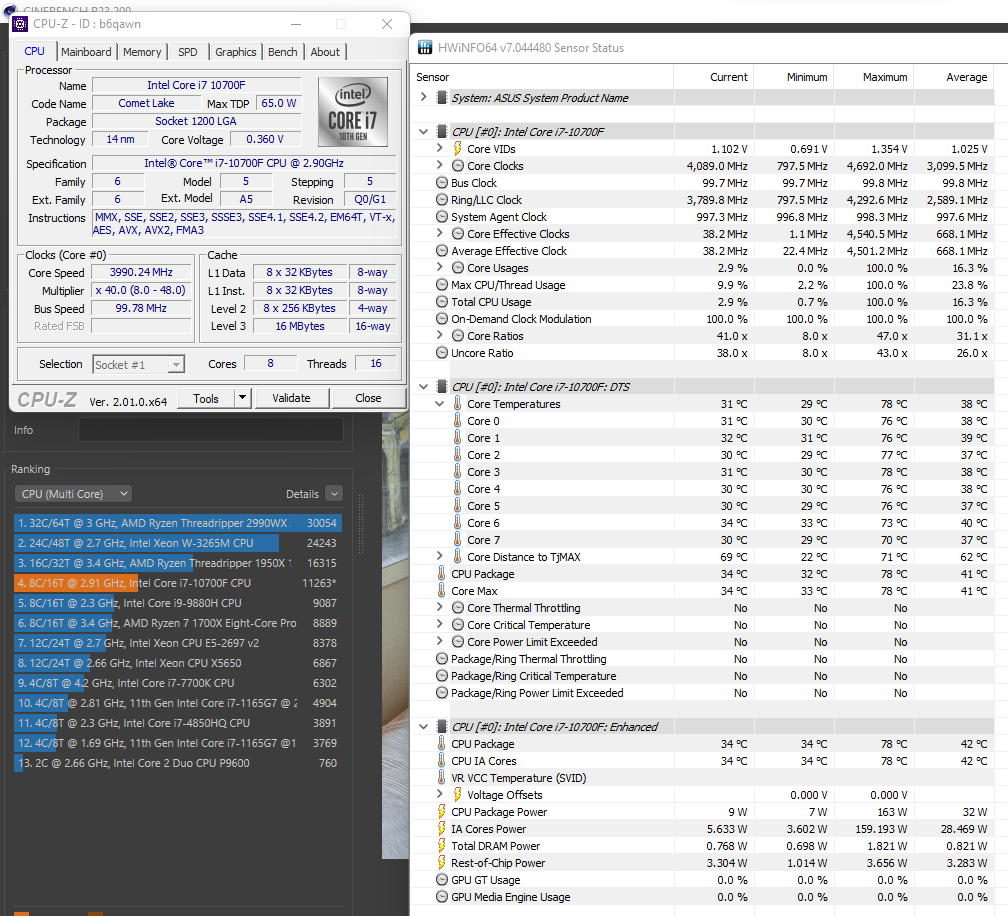This screenshot has height=916, width=1008.
Task: Click the HWiNFO64 window icon
Action: pos(425,48)
